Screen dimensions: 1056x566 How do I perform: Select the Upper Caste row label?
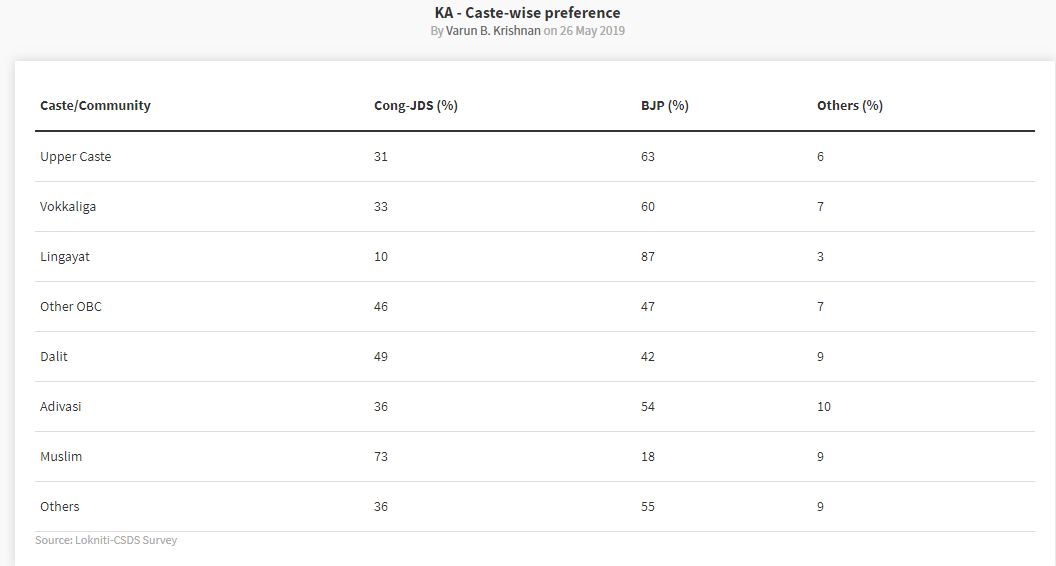tap(75, 156)
